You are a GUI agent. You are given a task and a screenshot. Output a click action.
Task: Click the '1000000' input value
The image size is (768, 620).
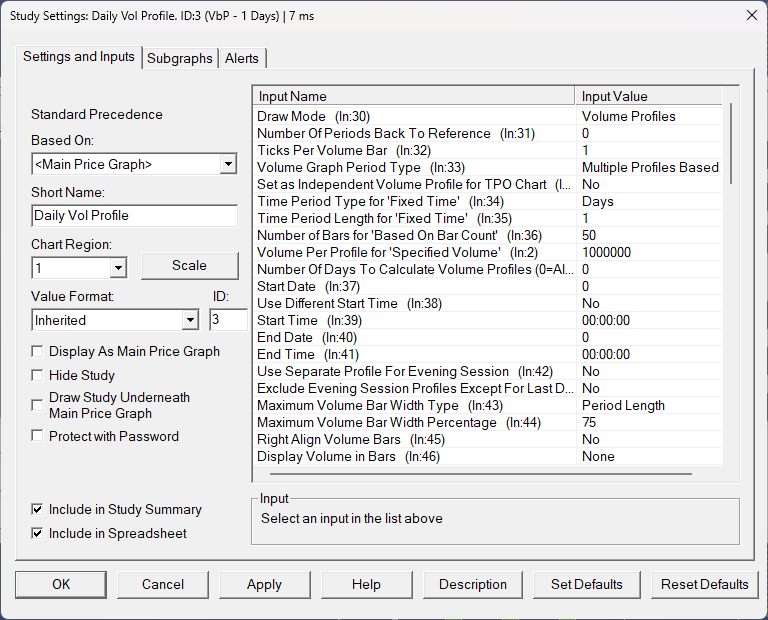pyautogui.click(x=606, y=252)
